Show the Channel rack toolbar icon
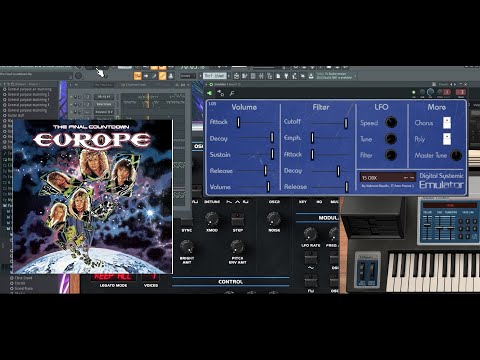Image resolution: width=480 pixels, height=360 pixels. pos(253,76)
